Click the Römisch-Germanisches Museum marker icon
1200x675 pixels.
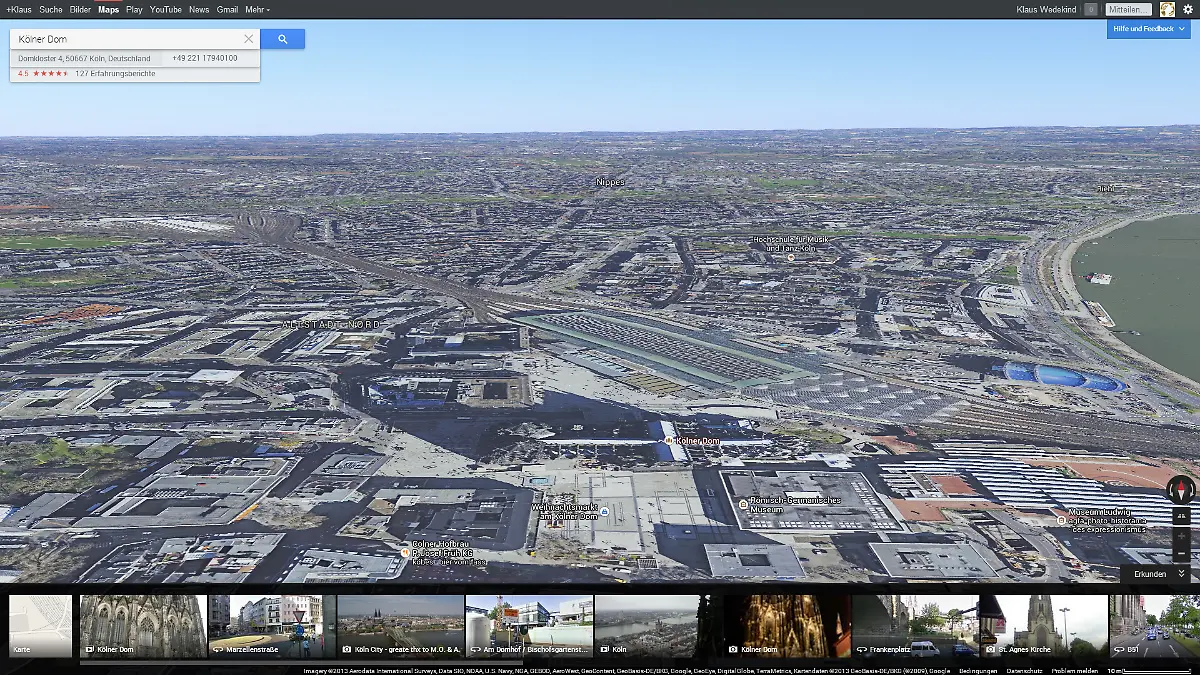(x=743, y=505)
